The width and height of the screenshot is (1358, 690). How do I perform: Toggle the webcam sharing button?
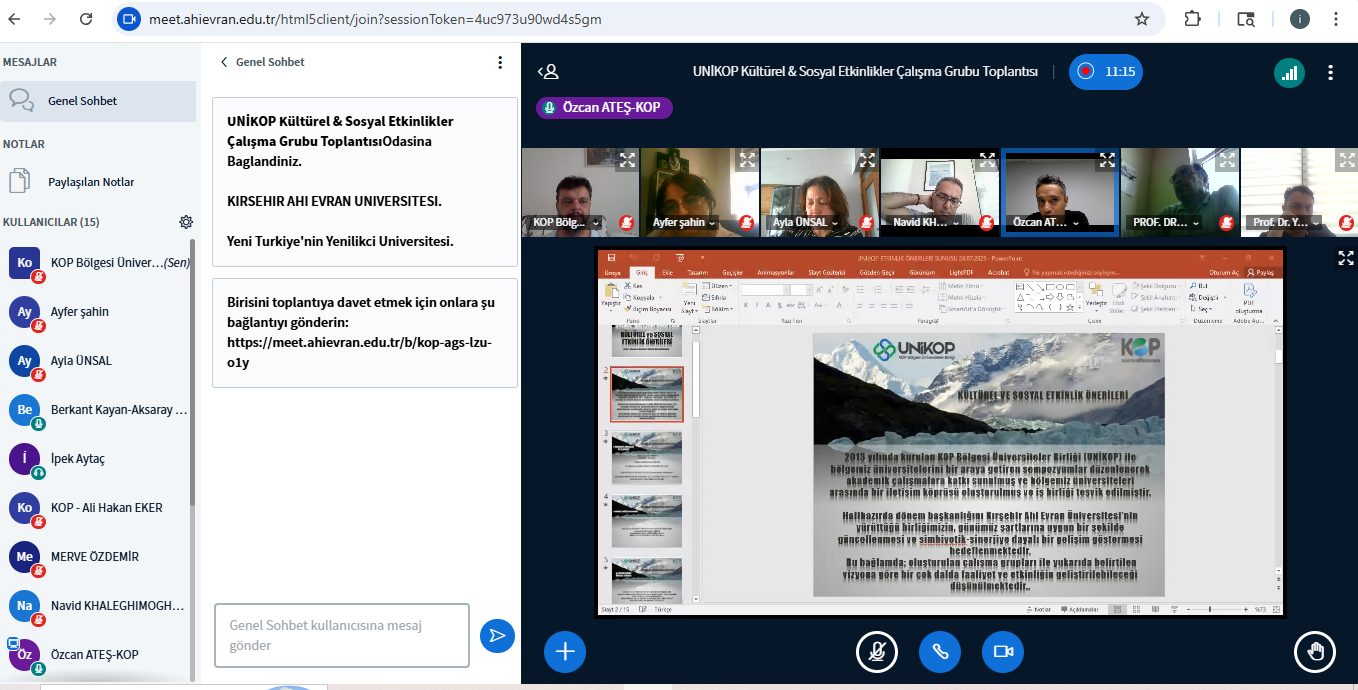1003,651
